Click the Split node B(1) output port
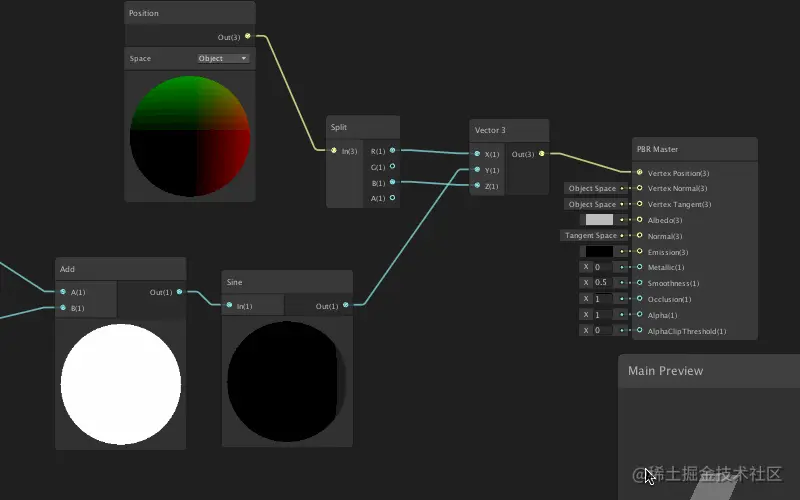Image resolution: width=800 pixels, height=500 pixels. (x=392, y=182)
